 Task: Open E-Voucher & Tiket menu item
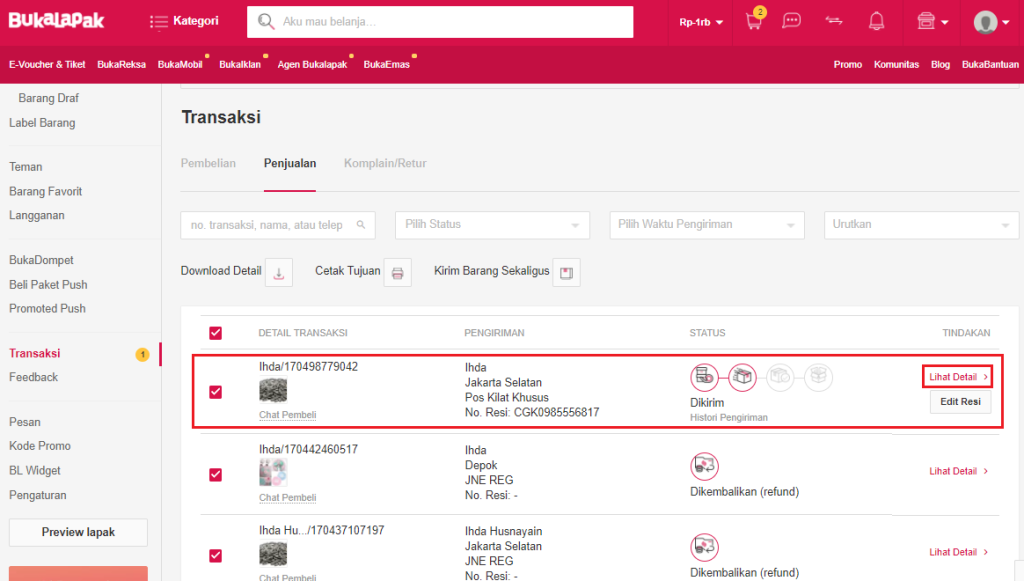pyautogui.click(x=47, y=64)
